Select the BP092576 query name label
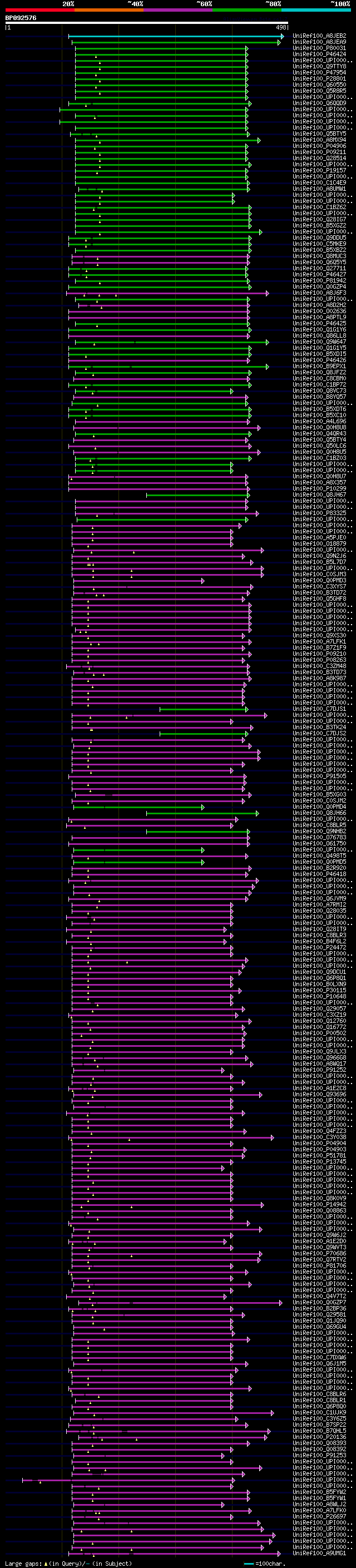356x1568 pixels. pos(21,18)
